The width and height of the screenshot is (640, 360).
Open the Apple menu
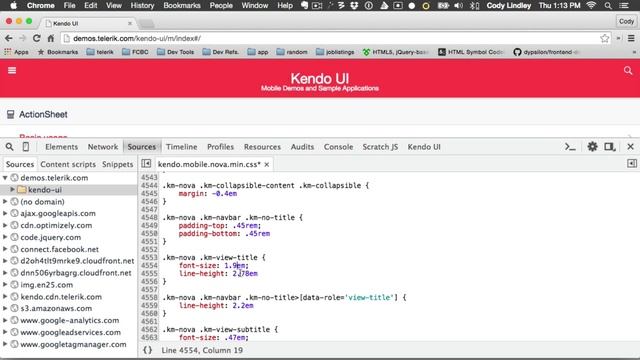(x=13, y=5)
